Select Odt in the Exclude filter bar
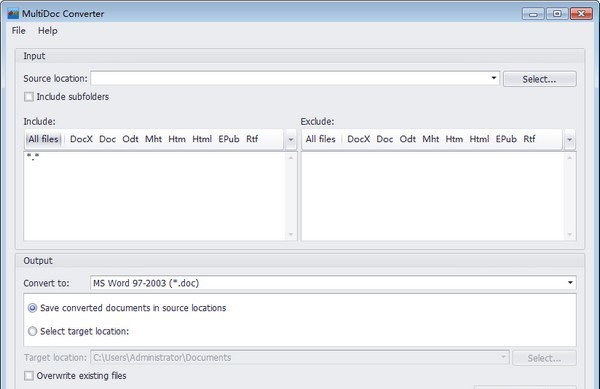Screen dimensions: 600x389 (408, 139)
